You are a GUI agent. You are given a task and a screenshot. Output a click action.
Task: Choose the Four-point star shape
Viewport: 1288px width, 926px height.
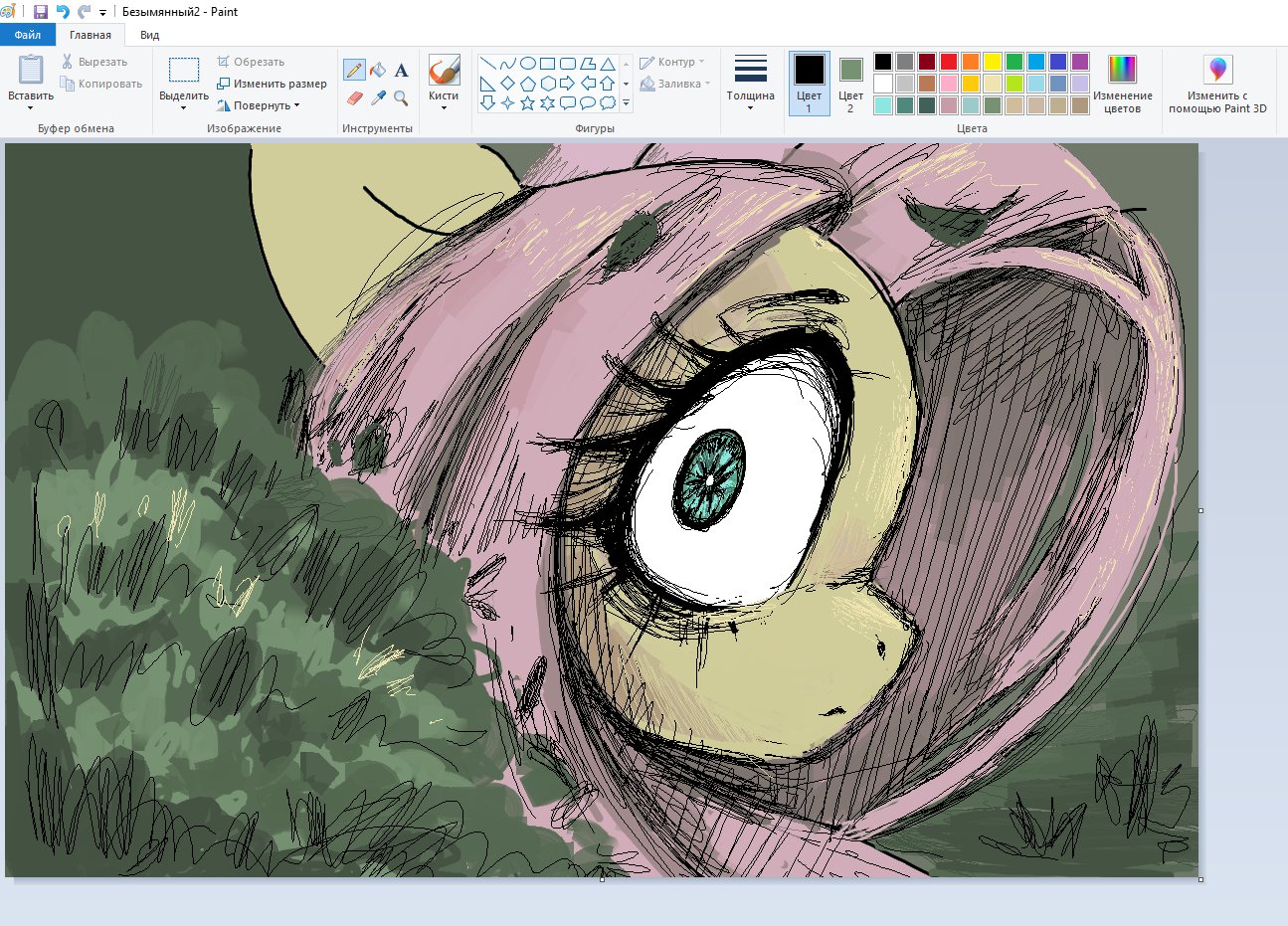point(507,102)
